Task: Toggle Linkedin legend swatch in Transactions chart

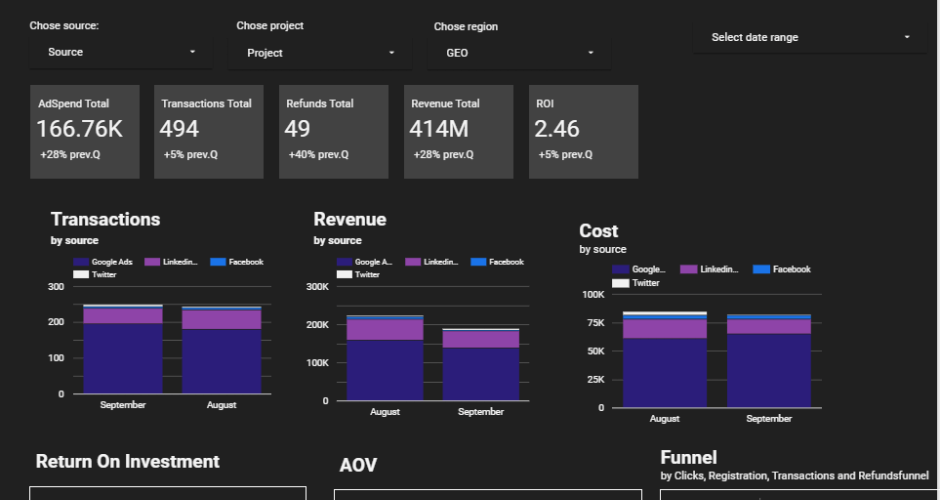Action: click(x=152, y=262)
